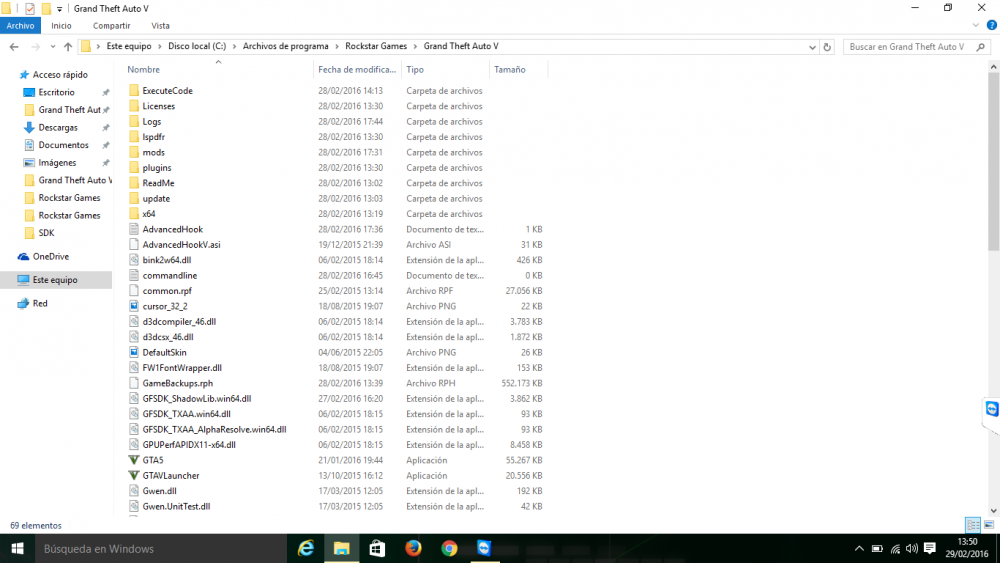Click the Descargas quick access icon
Screen dimensions: 1000x563
(x=29, y=128)
